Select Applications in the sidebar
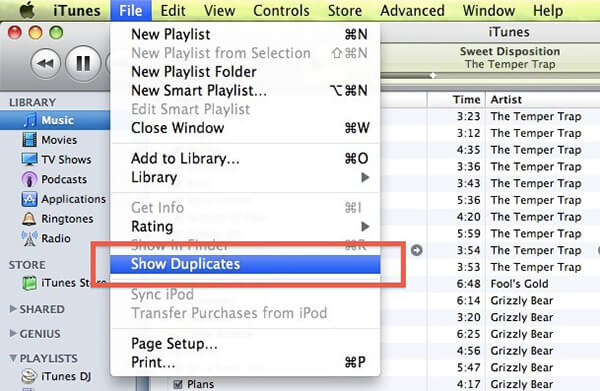Screen dimensions: 600x391 pyautogui.click(x=55, y=199)
